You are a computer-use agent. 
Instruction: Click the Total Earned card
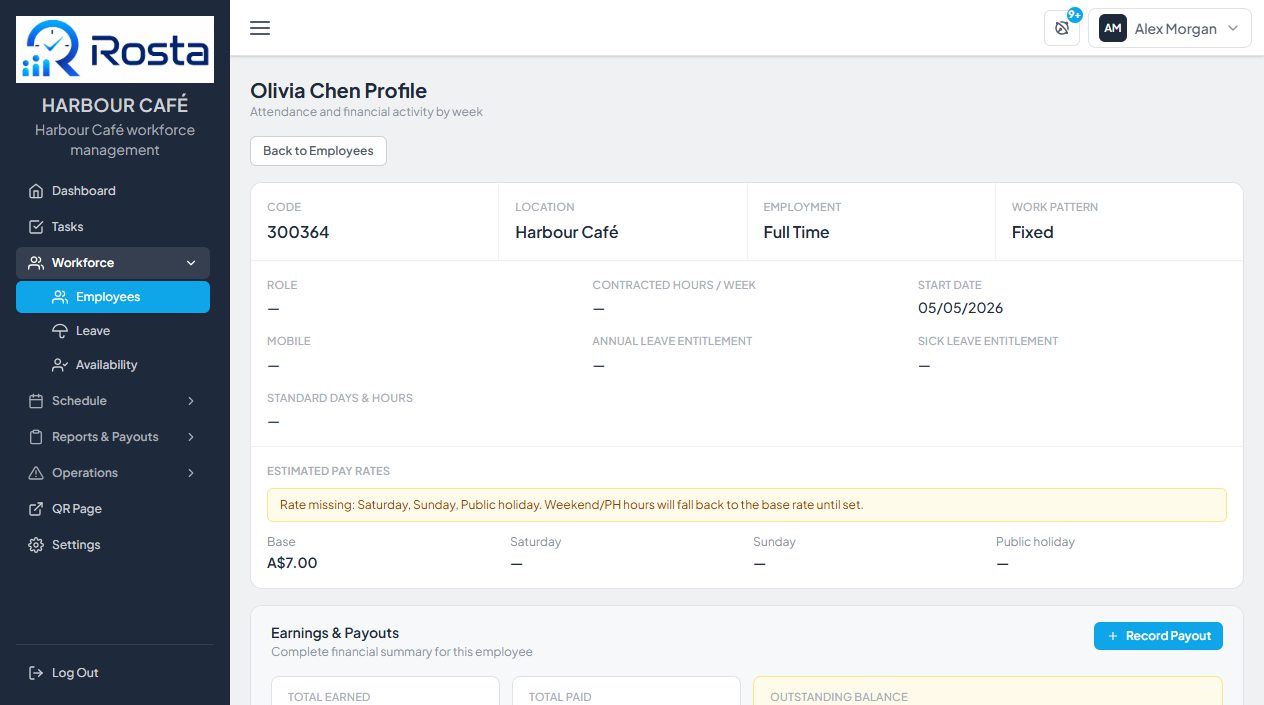click(x=385, y=691)
